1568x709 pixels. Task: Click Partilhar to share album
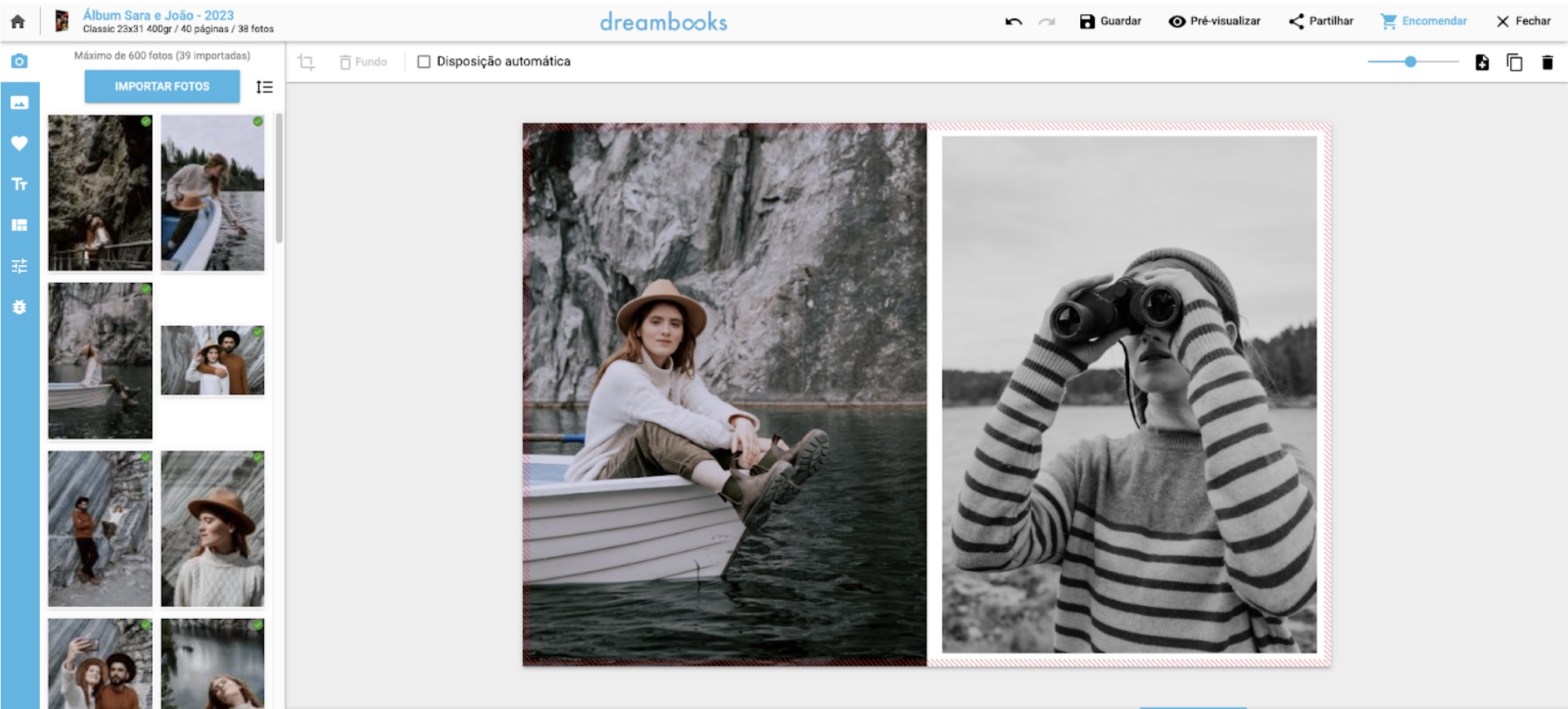pos(1320,21)
